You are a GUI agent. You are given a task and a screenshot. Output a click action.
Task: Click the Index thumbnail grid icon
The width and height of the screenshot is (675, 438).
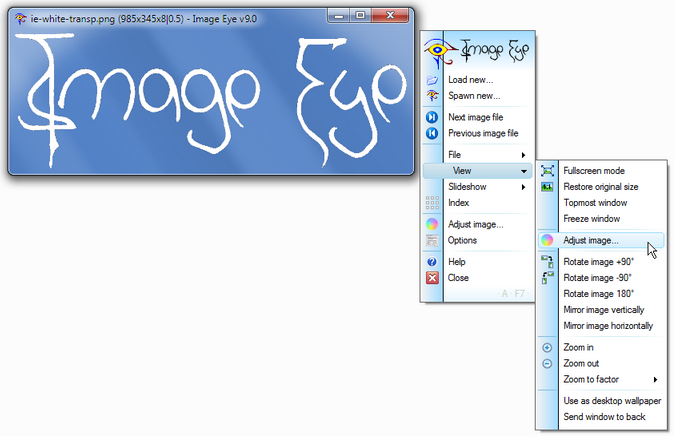coord(432,202)
